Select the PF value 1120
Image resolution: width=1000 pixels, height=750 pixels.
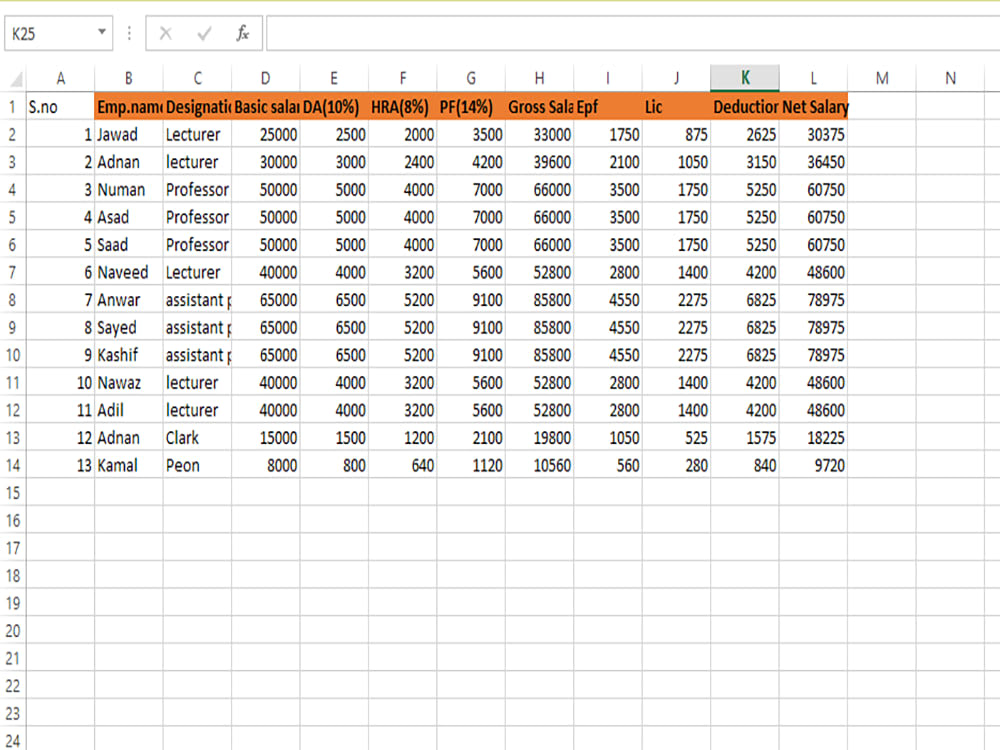(x=471, y=466)
